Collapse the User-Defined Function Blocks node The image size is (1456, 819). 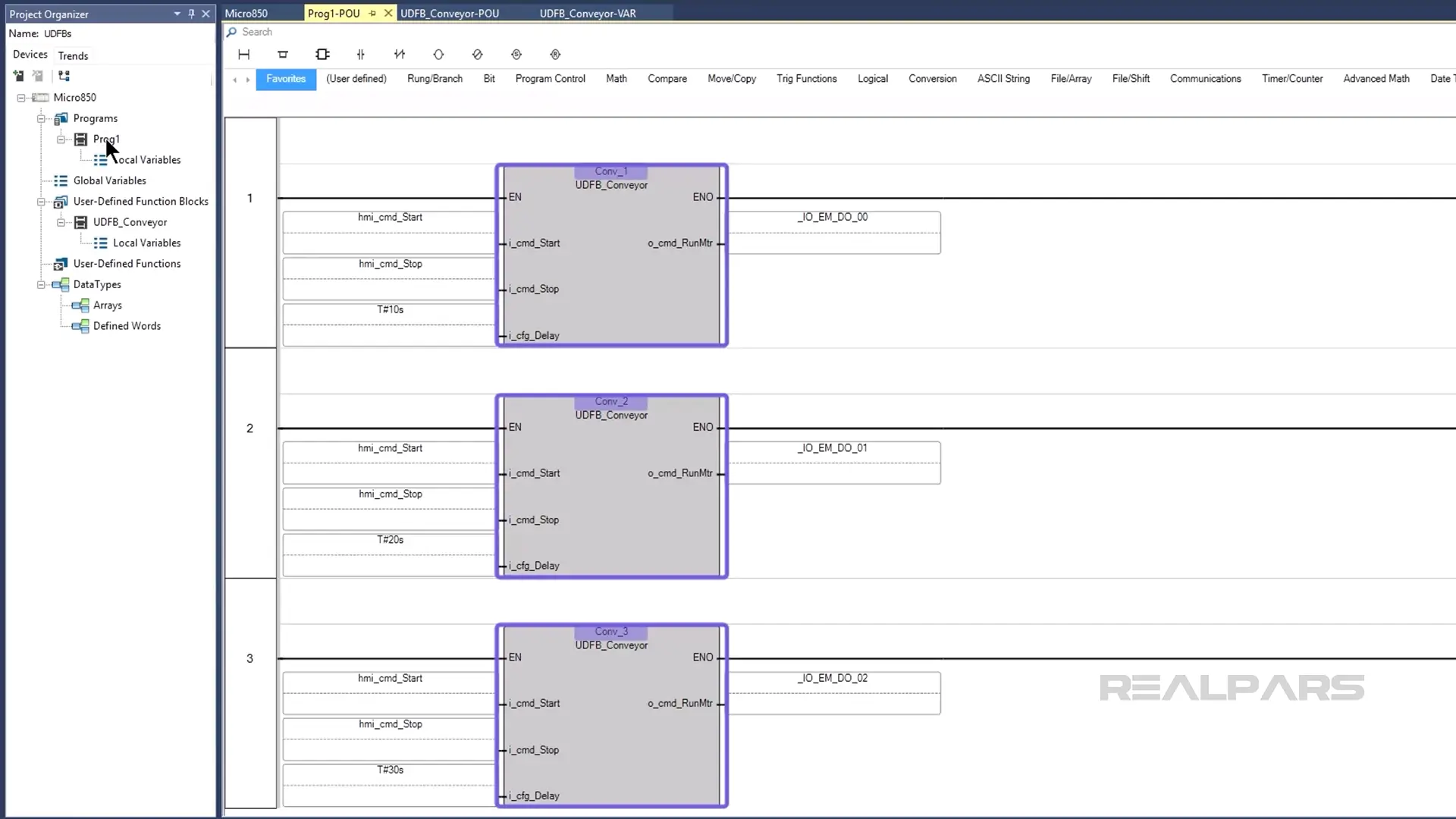[41, 202]
